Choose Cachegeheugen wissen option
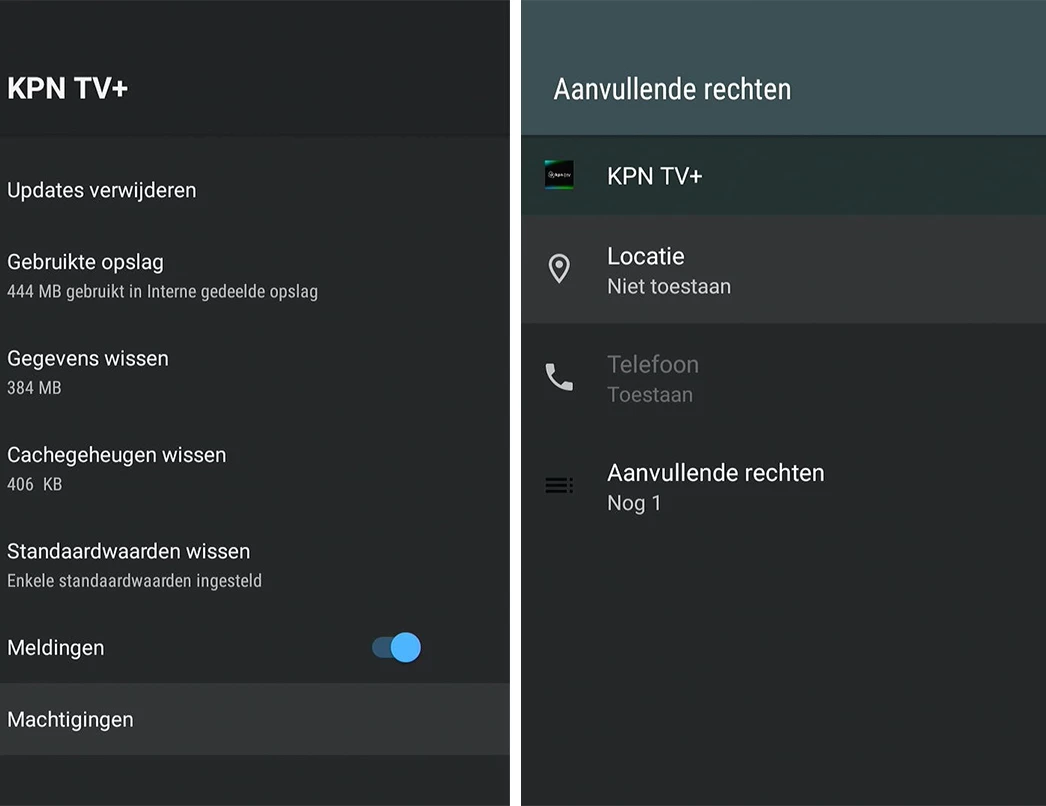 [x=255, y=468]
